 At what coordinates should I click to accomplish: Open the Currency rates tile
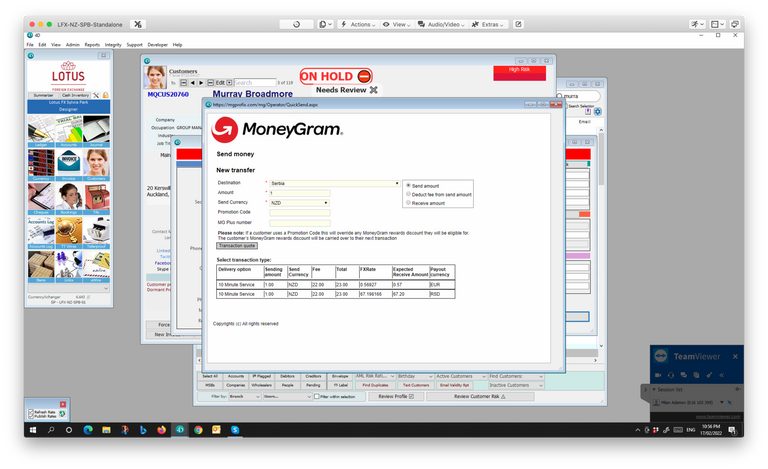coord(41,165)
